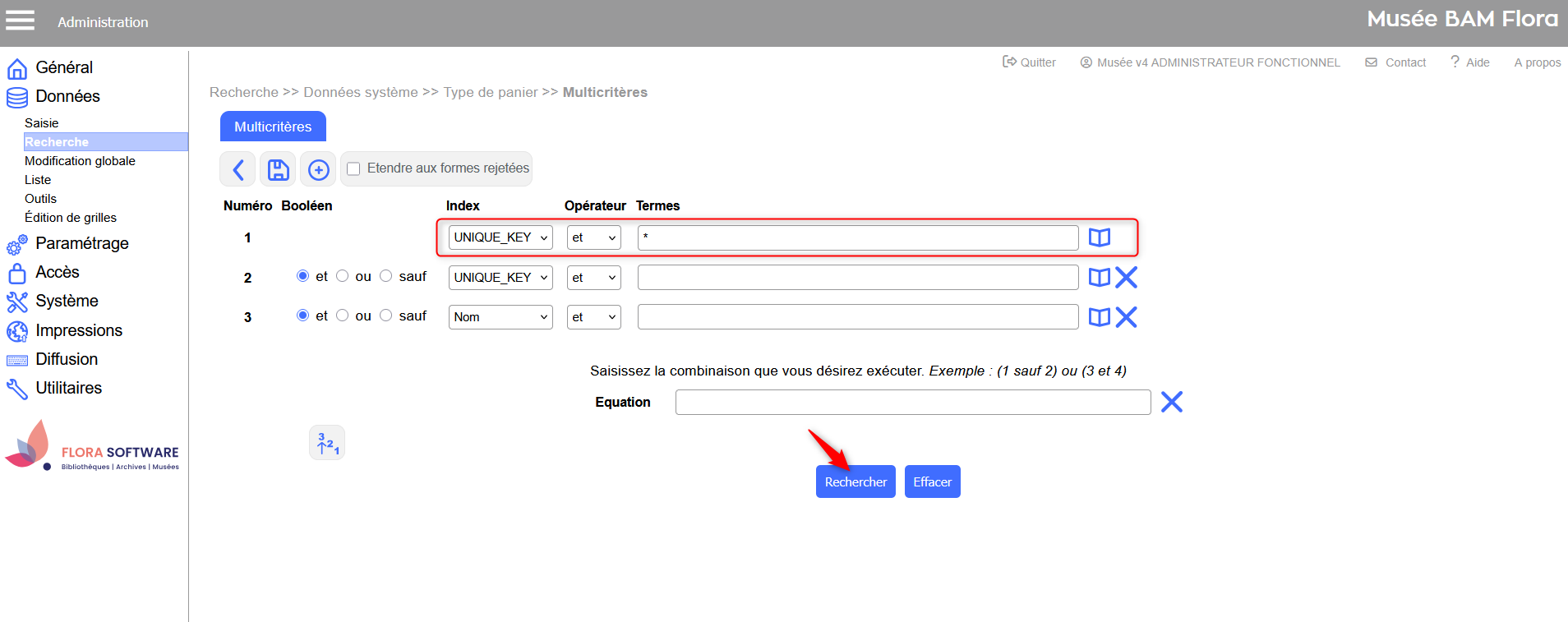
Task: Click the Rechercher button
Action: tap(855, 481)
